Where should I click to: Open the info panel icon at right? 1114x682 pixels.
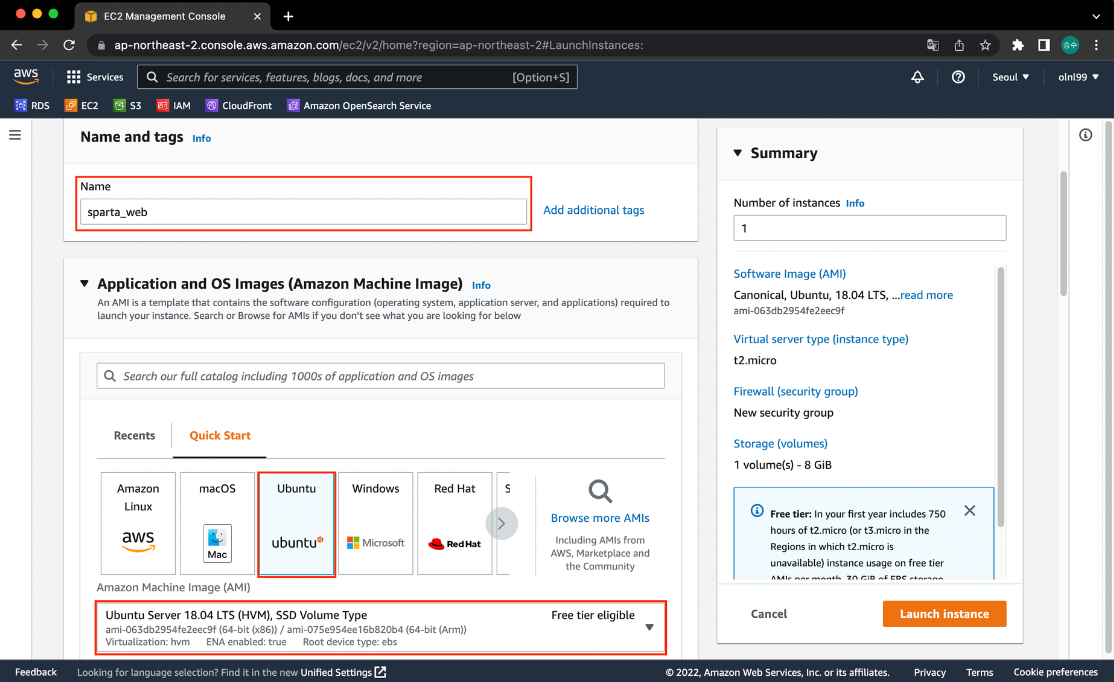(1086, 135)
